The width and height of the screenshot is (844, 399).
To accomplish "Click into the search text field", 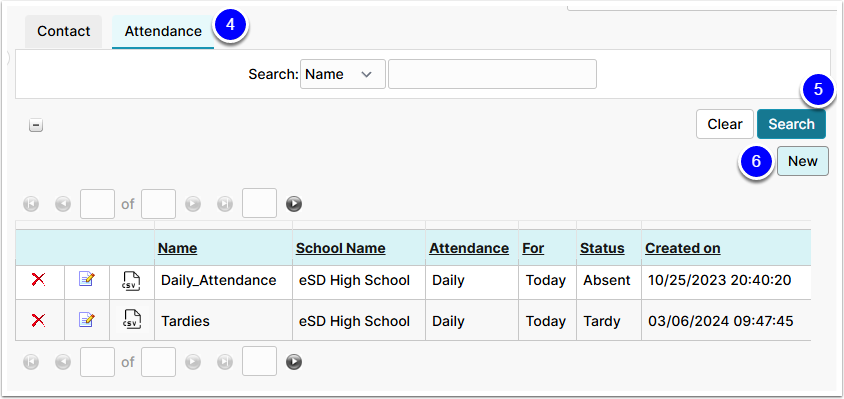I will (492, 74).
